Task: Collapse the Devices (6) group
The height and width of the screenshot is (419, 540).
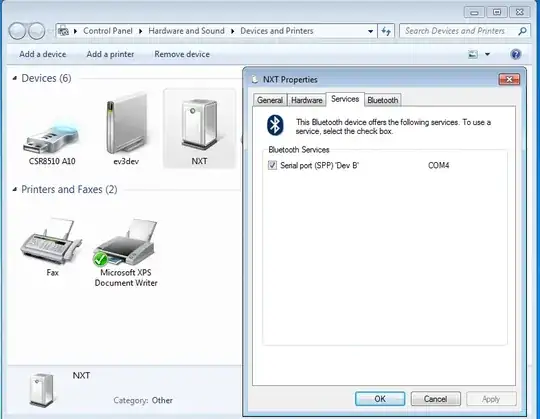Action: click(x=14, y=78)
